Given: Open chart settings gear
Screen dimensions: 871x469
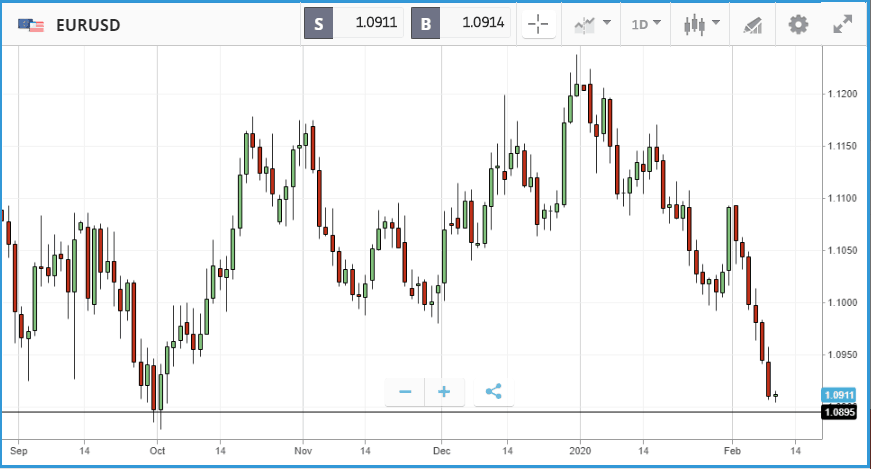Looking at the screenshot, I should coord(798,24).
